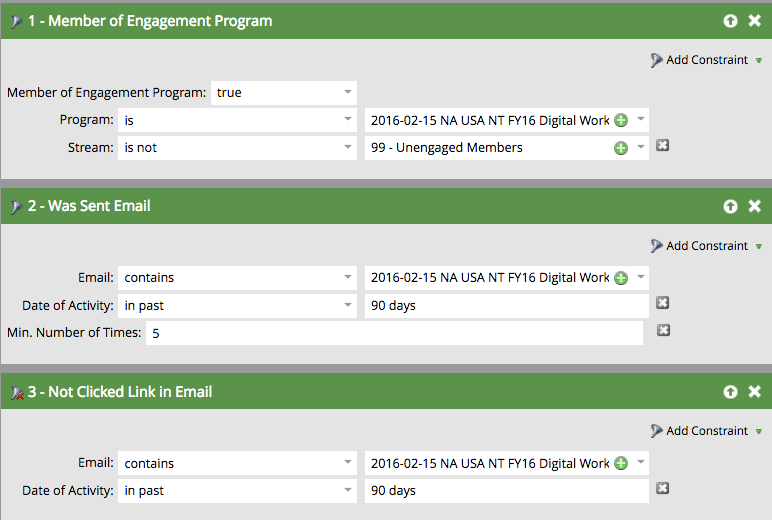
Task: Click the Min. Number of Times field
Action: [394, 333]
